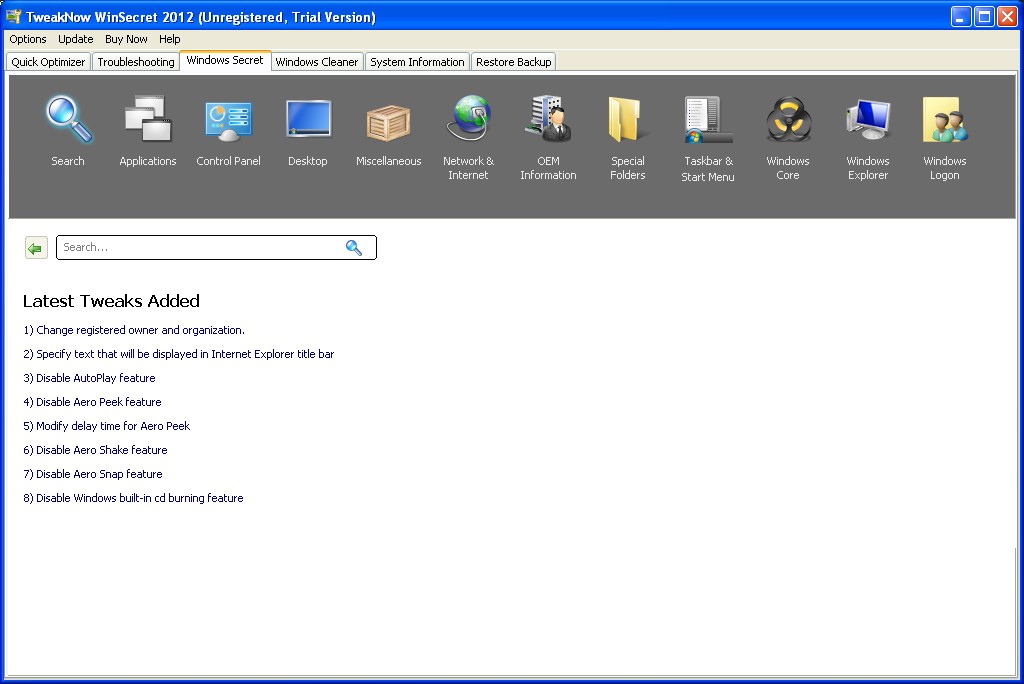
Task: Open the Windows Core category
Action: tap(788, 120)
